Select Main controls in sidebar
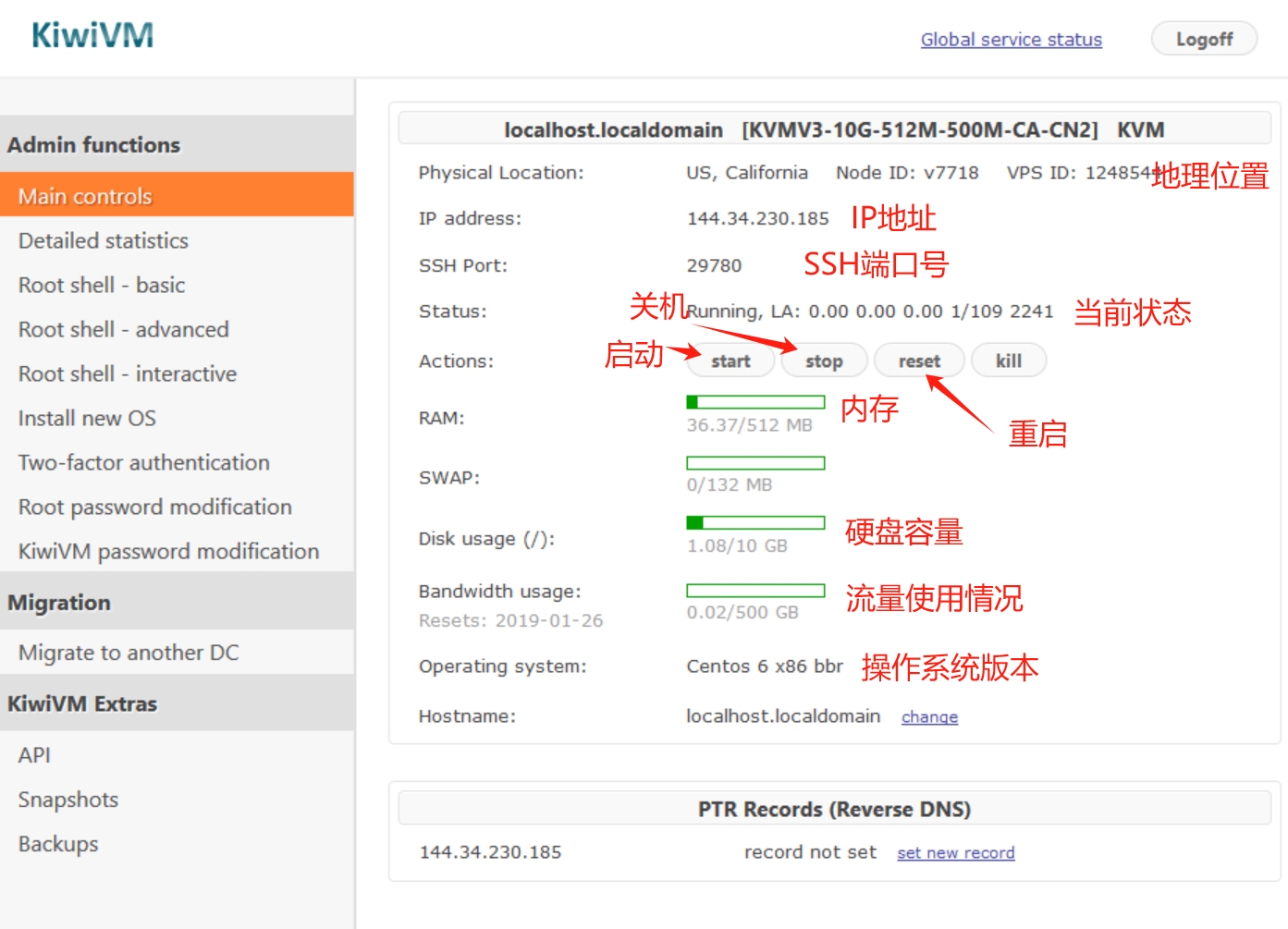This screenshot has width=1288, height=929. point(177,195)
